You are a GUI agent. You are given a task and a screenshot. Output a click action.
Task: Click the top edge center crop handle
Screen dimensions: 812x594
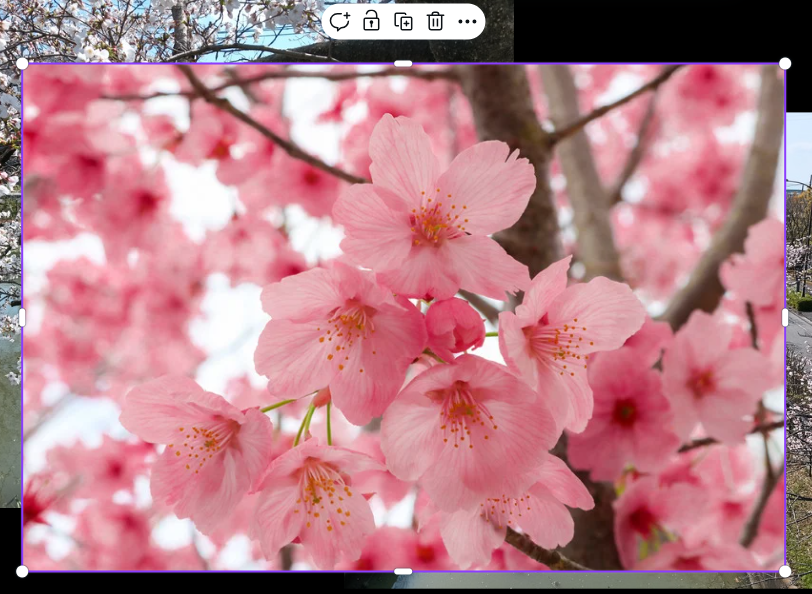[x=403, y=64]
